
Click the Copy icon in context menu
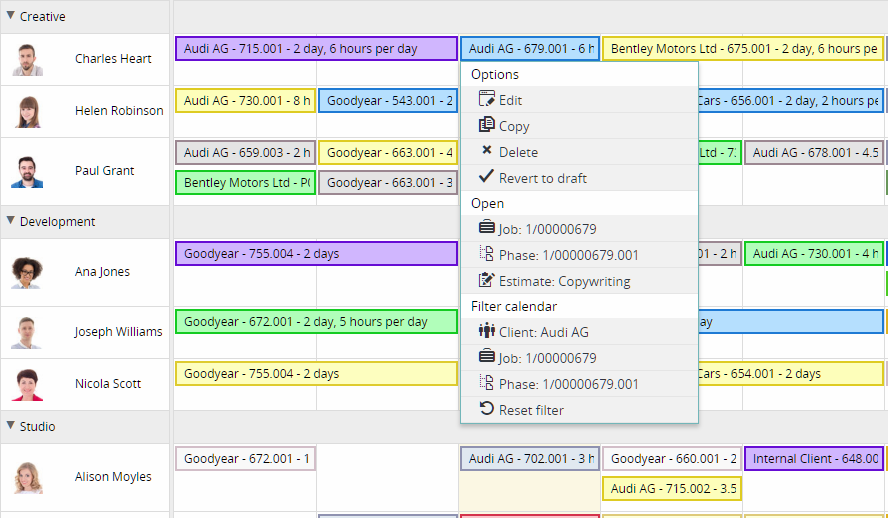(486, 125)
